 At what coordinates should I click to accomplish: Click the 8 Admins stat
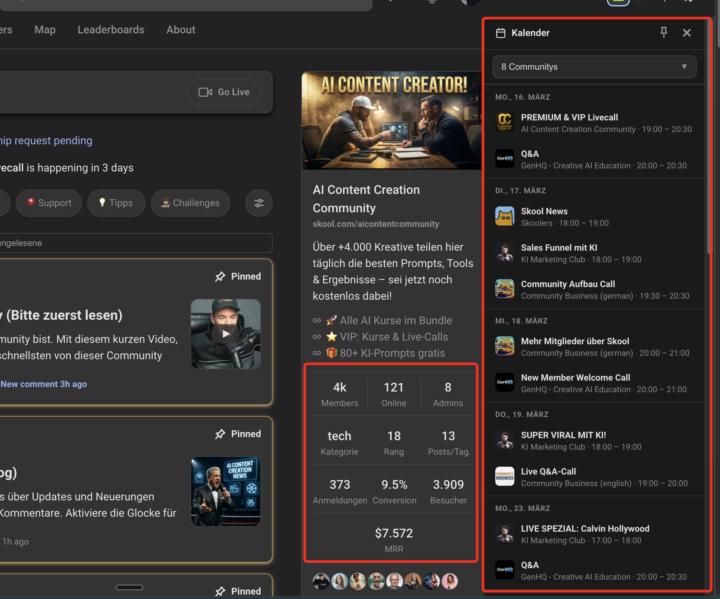(448, 394)
